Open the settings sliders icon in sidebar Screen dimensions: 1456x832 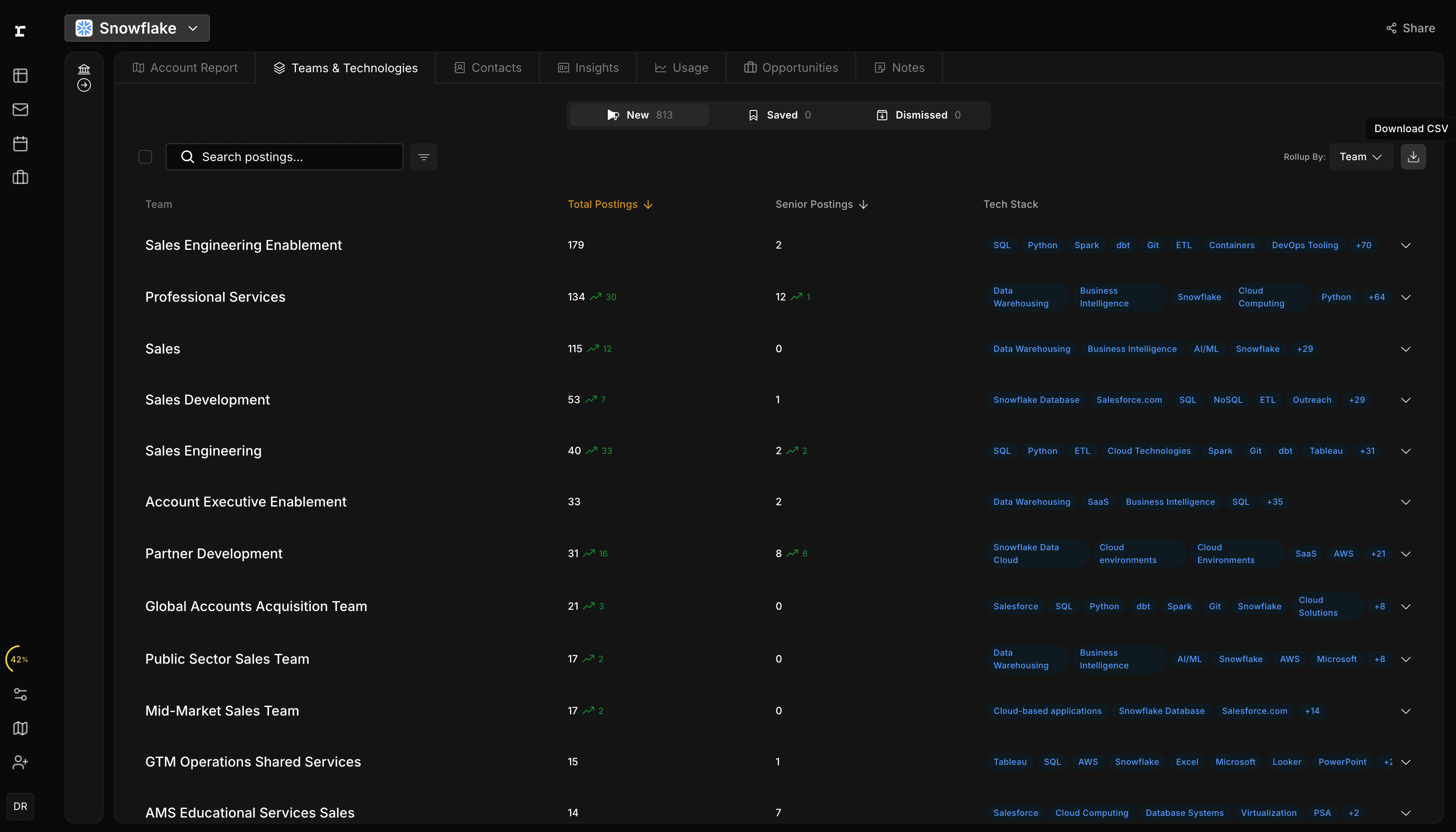pyautogui.click(x=20, y=694)
